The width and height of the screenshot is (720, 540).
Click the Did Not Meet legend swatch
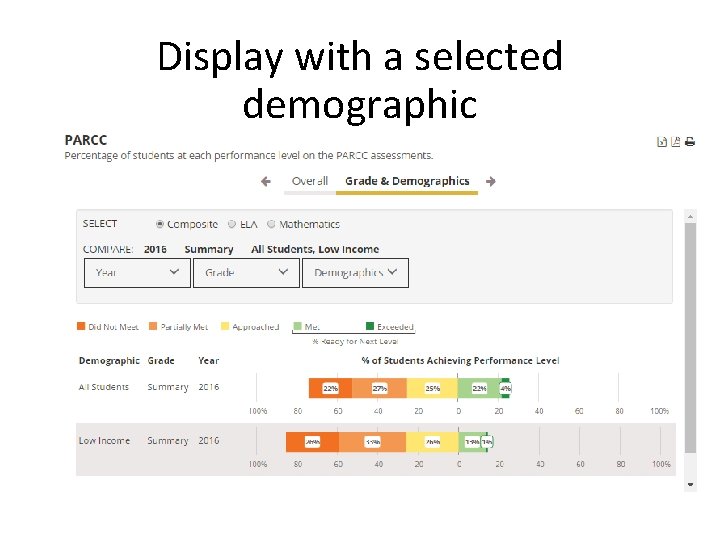click(81, 326)
